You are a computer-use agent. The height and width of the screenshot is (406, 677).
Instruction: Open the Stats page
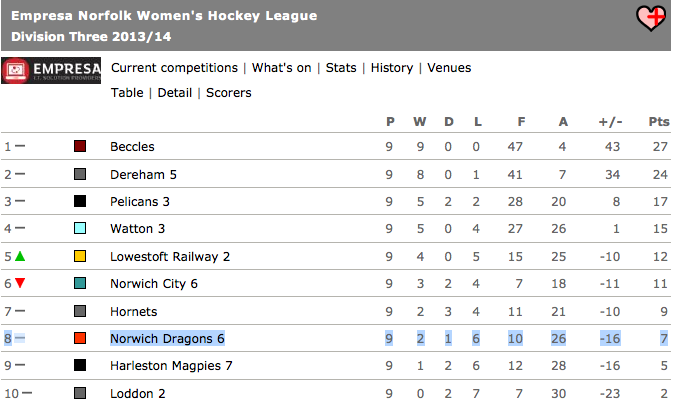341,68
